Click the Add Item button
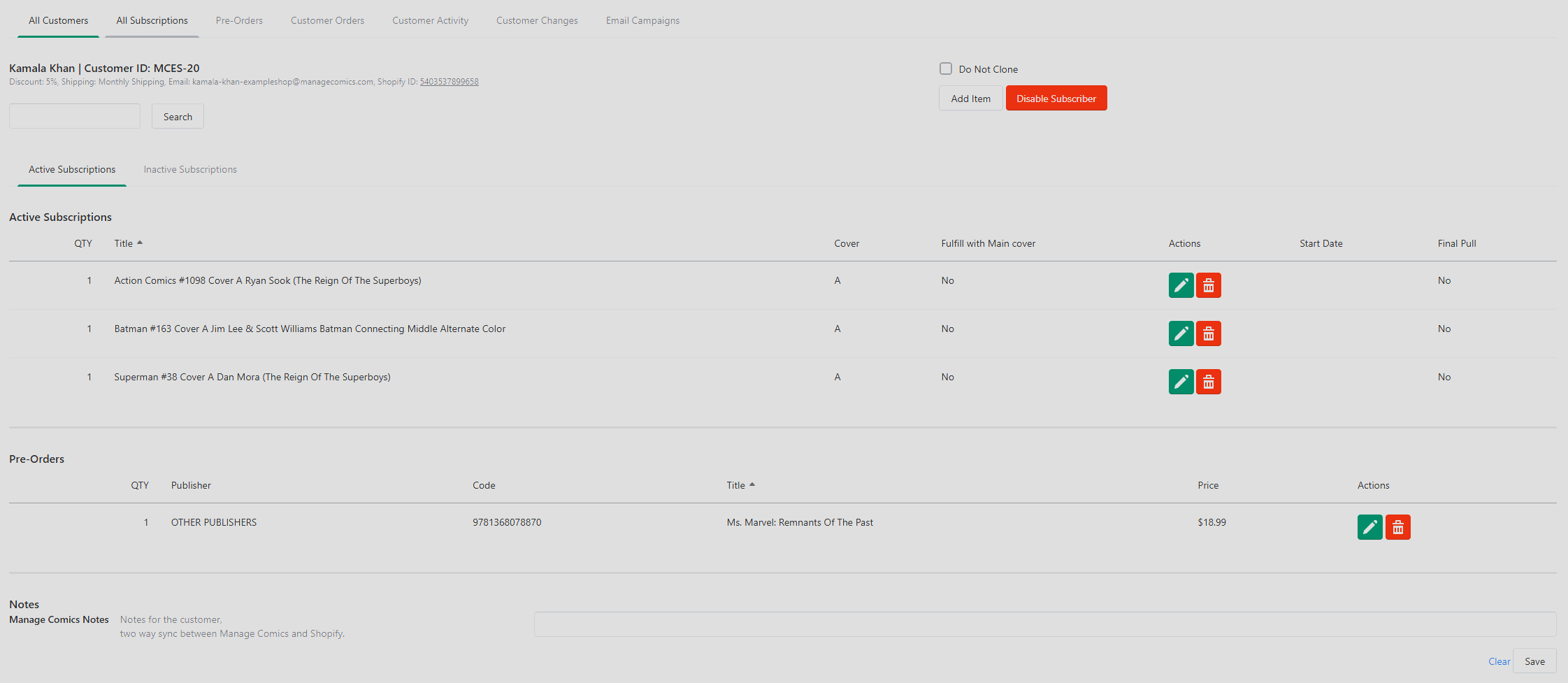 point(970,99)
